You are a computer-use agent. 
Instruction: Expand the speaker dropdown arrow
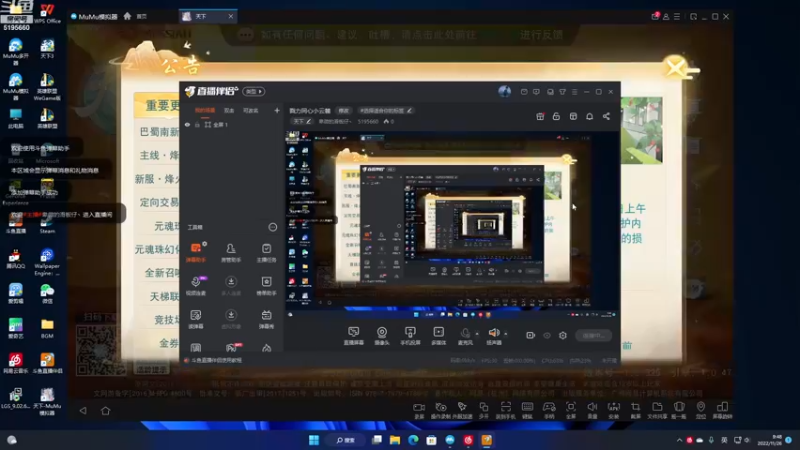click(506, 334)
